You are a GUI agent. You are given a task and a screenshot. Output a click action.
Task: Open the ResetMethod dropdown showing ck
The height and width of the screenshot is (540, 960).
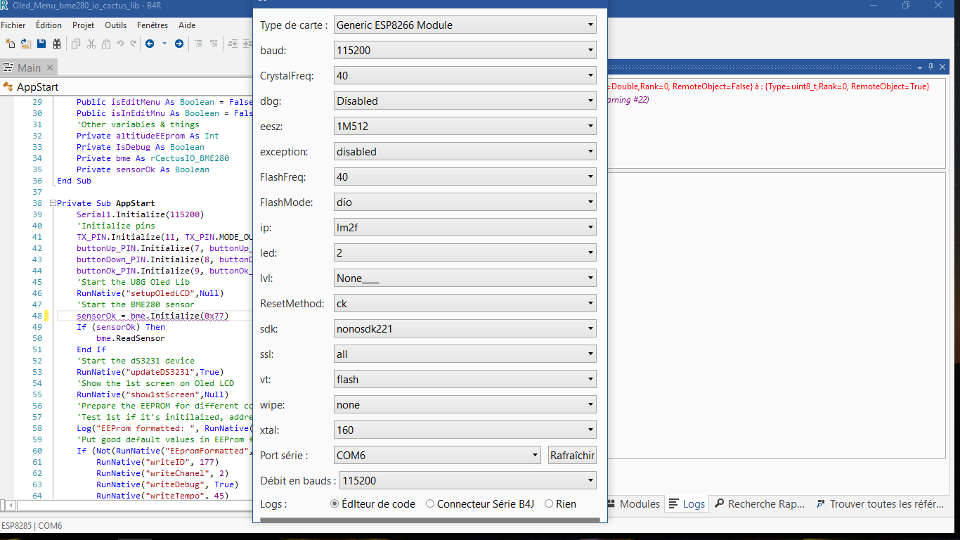tap(465, 304)
